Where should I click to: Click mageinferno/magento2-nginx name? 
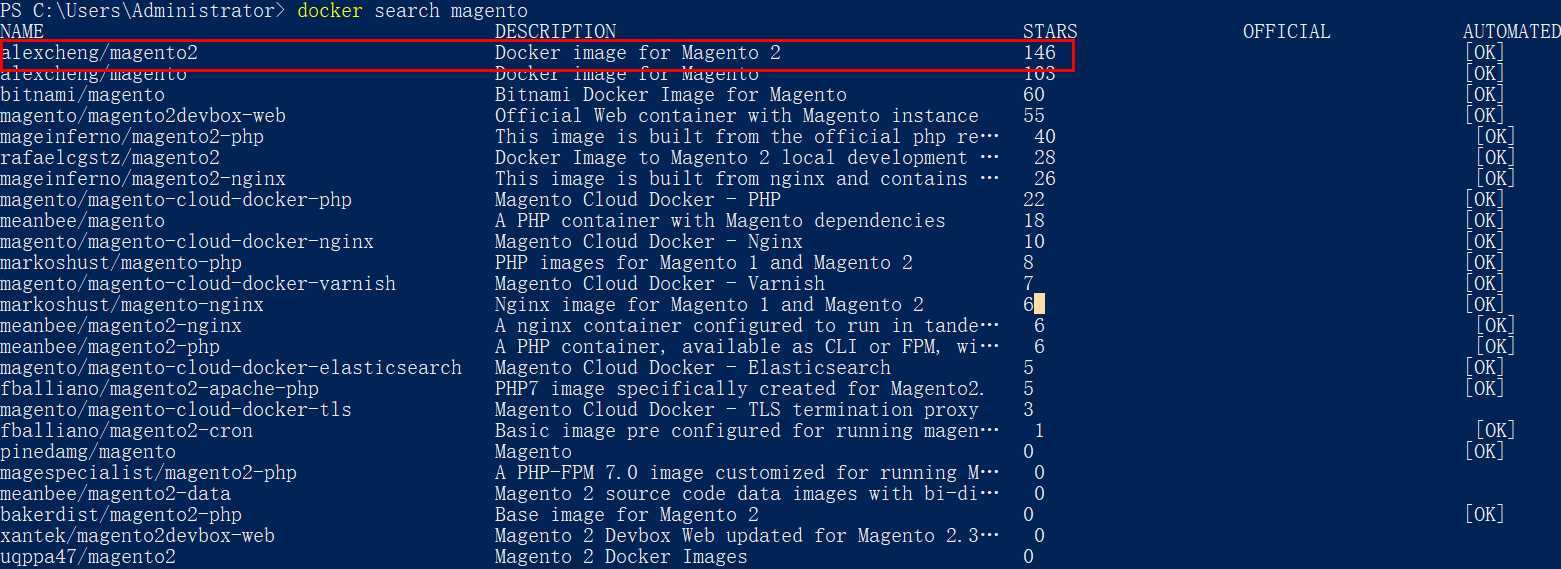(143, 179)
